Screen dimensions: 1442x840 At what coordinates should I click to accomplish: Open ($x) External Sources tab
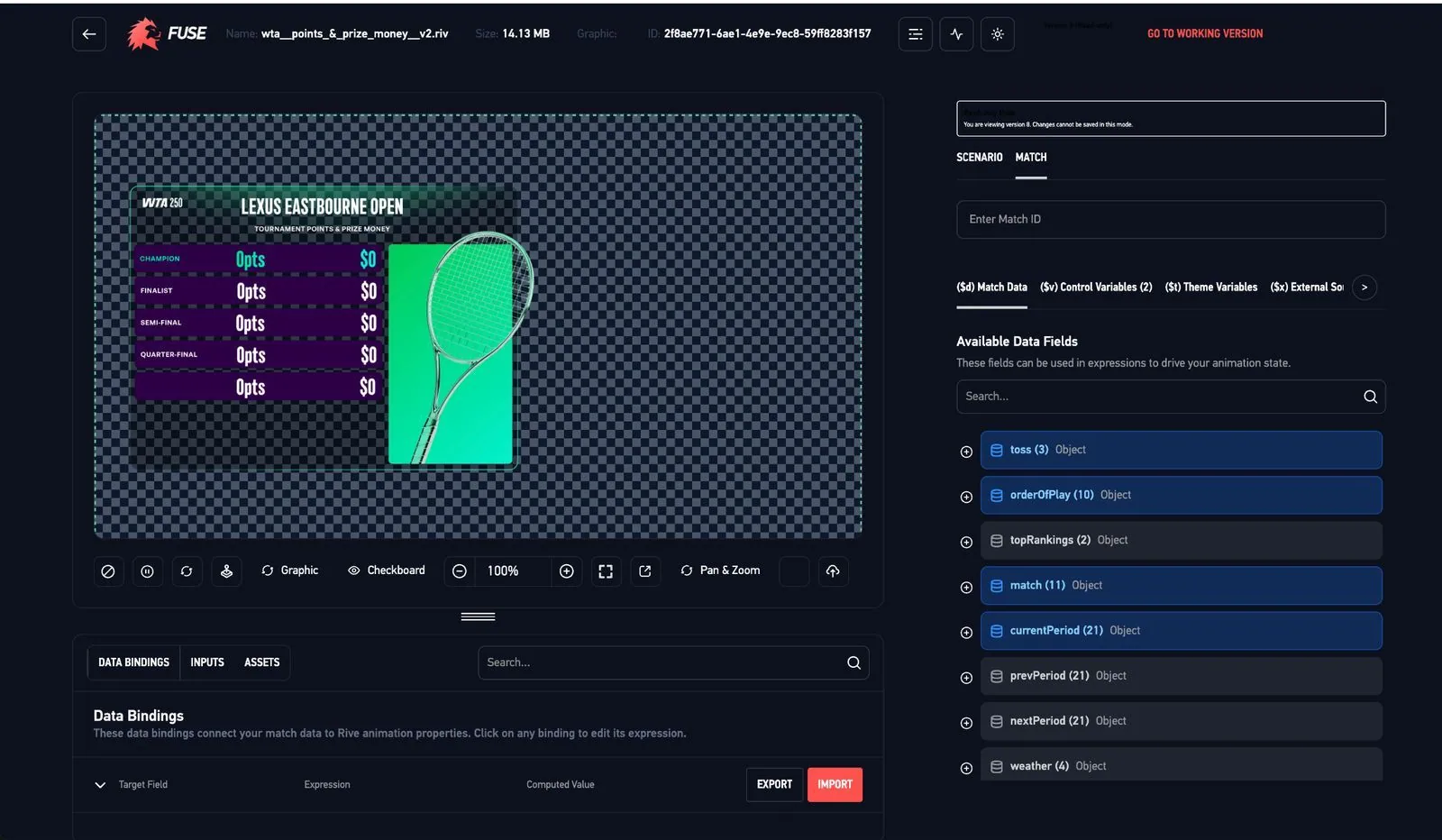point(1307,288)
